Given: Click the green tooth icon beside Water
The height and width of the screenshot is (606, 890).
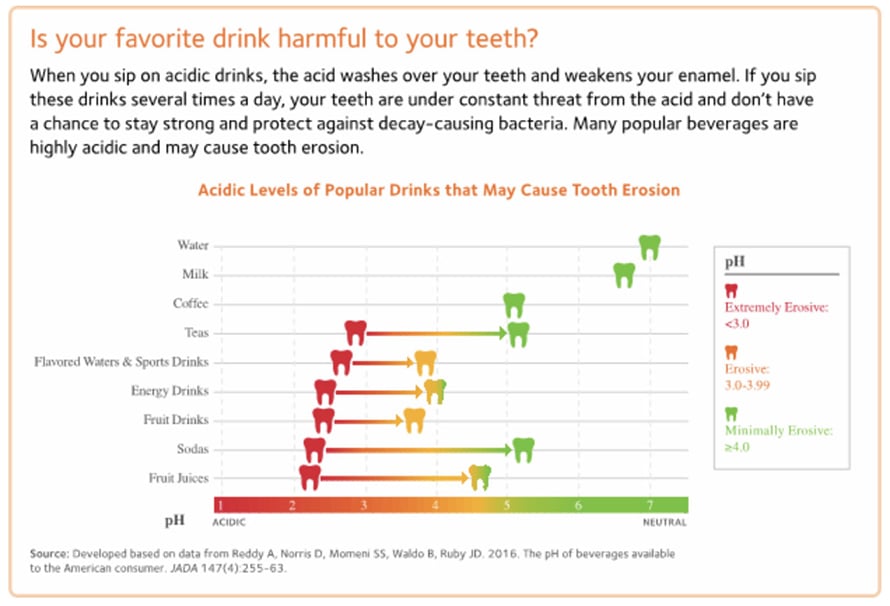Looking at the screenshot, I should pyautogui.click(x=650, y=246).
